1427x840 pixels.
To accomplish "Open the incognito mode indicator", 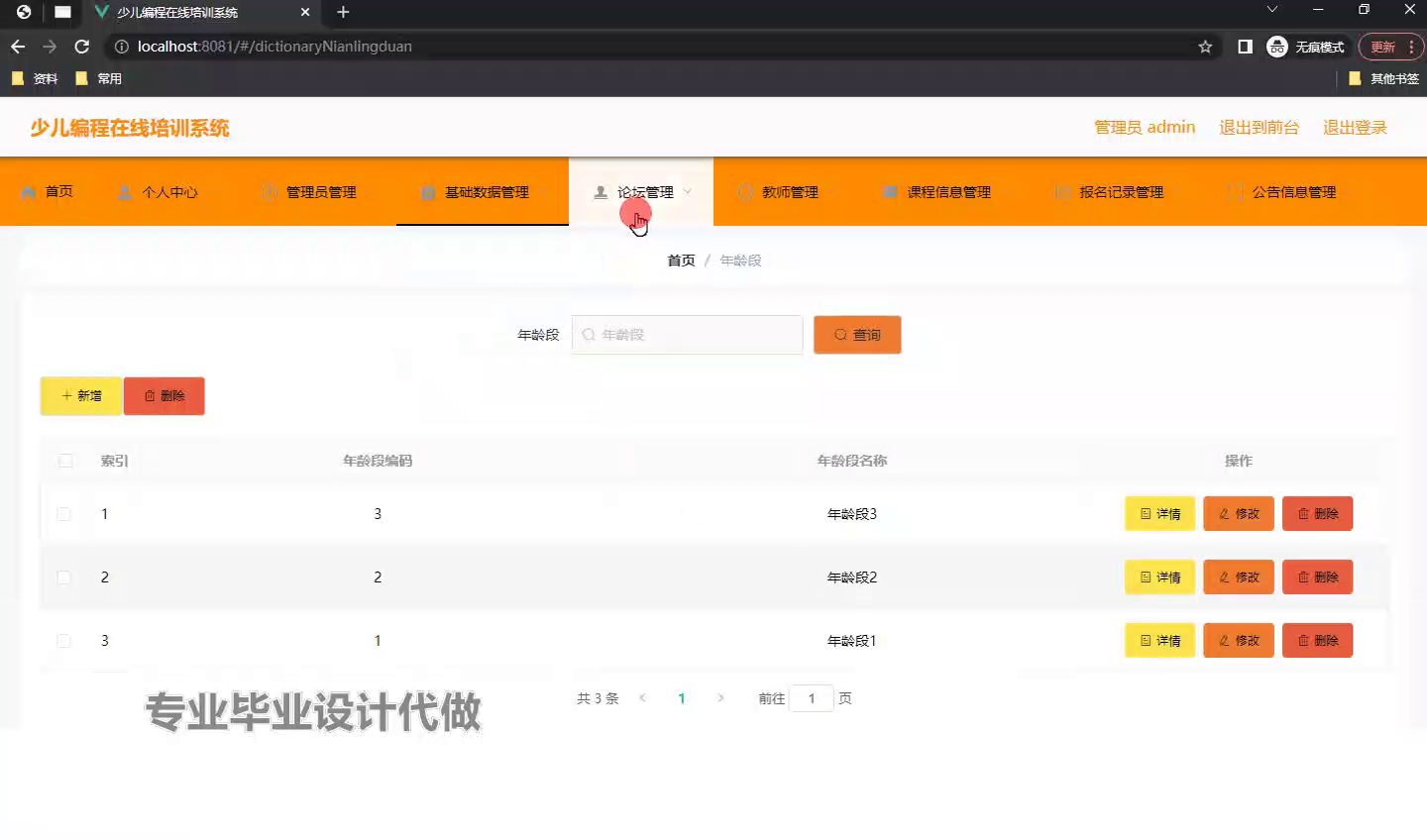I will (x=1305, y=47).
